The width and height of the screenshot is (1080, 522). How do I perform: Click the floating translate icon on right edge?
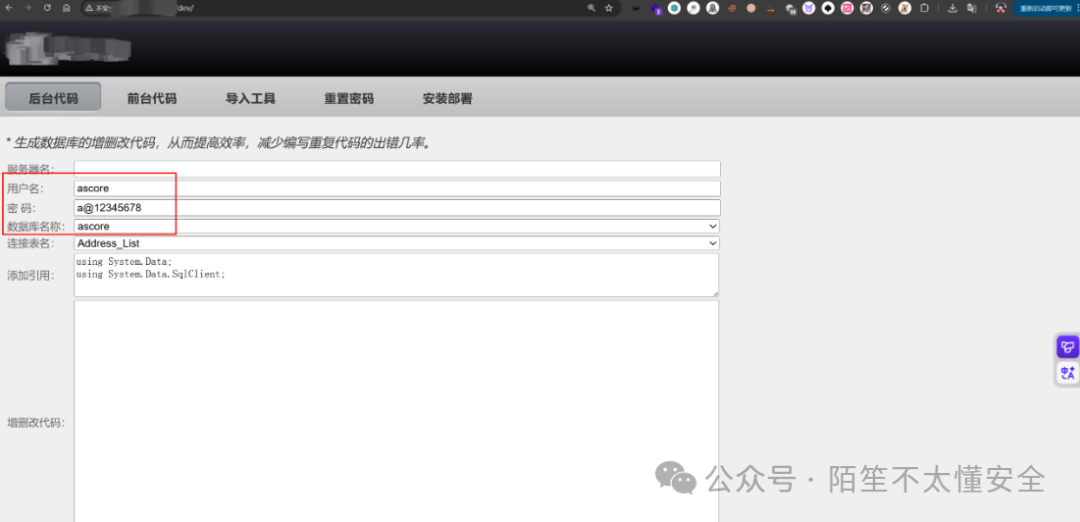(x=1068, y=373)
